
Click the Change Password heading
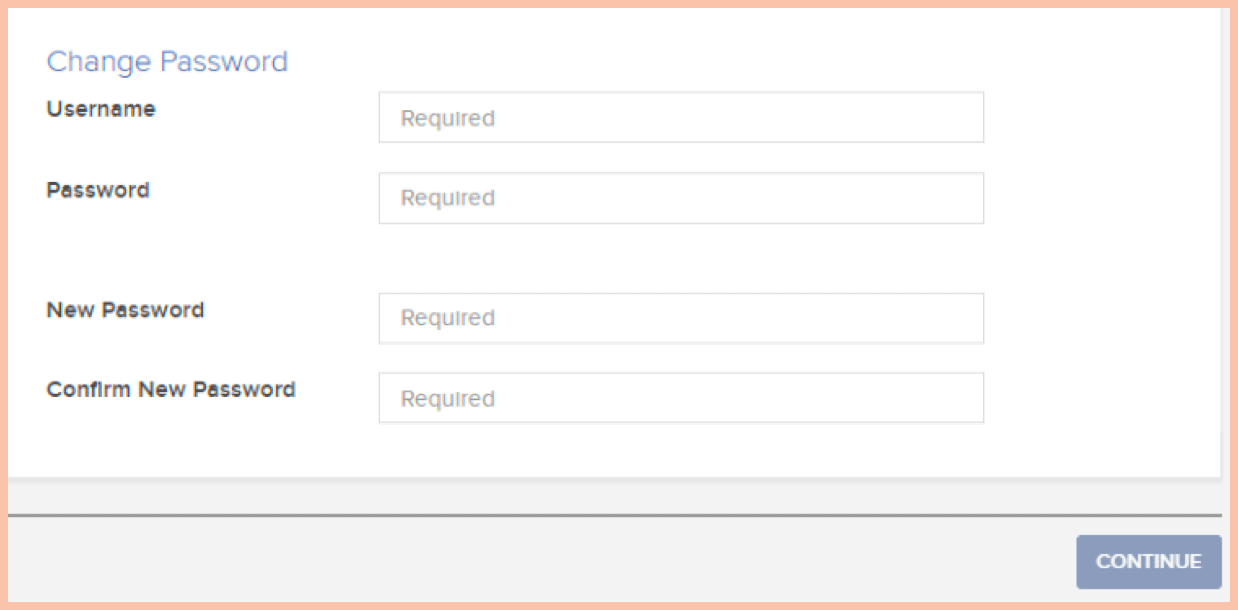[x=167, y=62]
